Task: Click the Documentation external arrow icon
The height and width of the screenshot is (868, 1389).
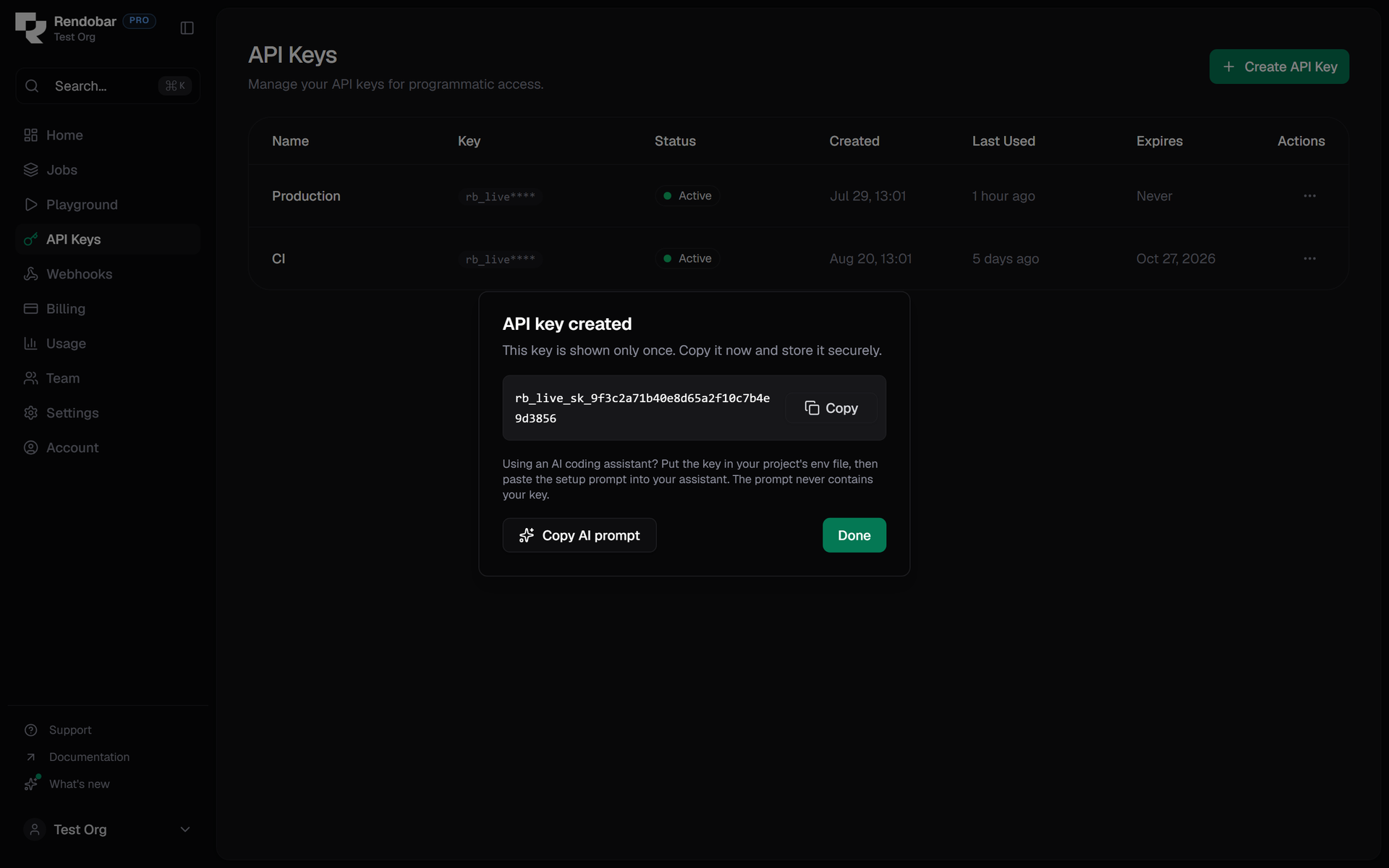Action: coord(30,757)
